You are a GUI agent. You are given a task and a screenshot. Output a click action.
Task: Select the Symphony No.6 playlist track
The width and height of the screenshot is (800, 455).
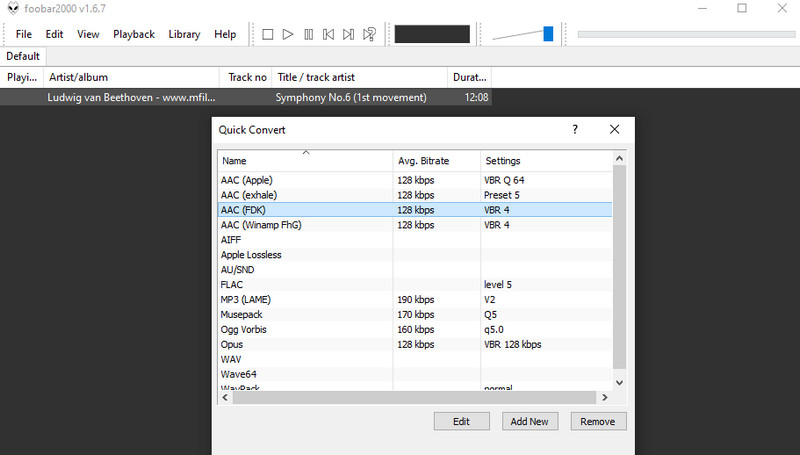tap(246, 97)
